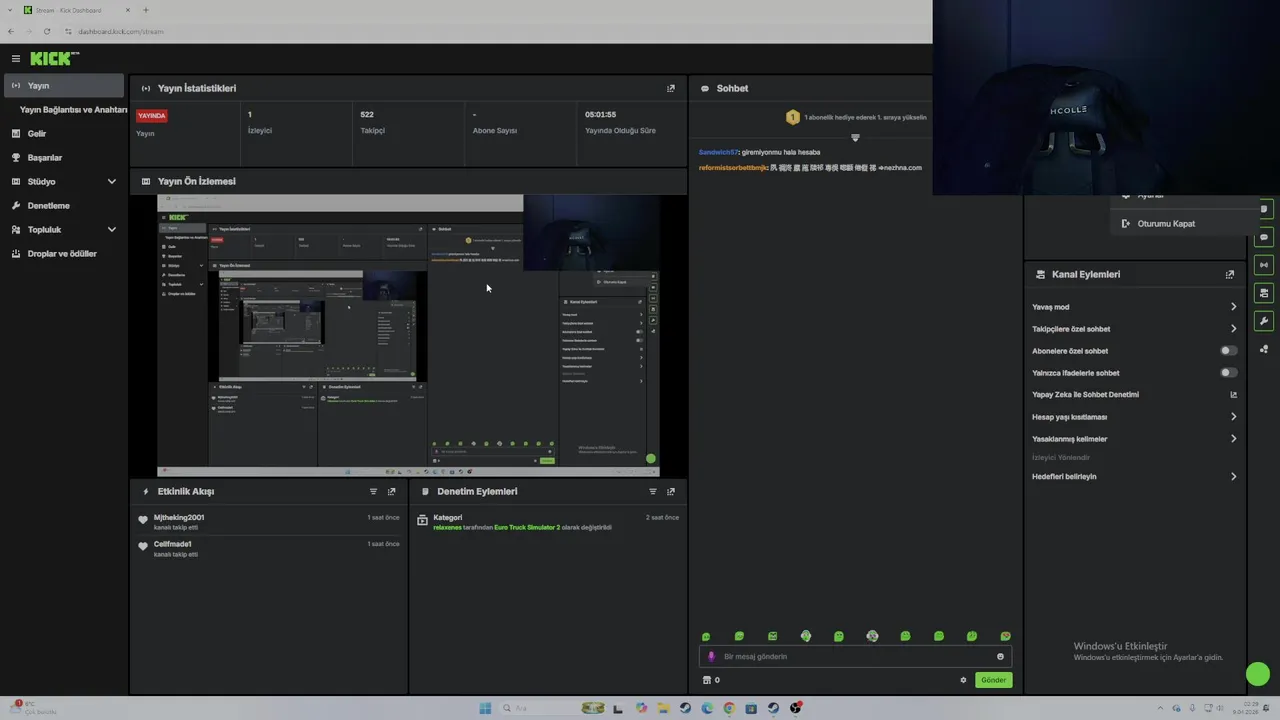
Task: Click the Yayın Ön İzlemesi panel icon
Action: click(x=146, y=182)
